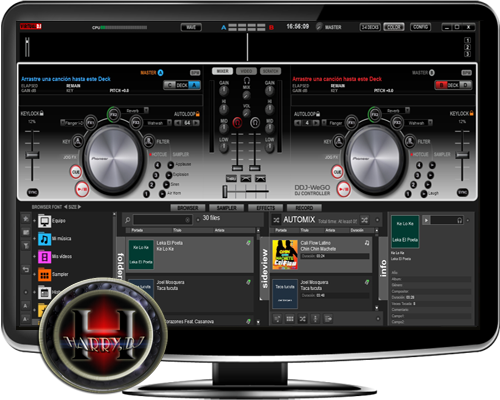Image resolution: width=500 pixels, height=400 pixels.
Task: Play the Applause sample
Action: pyautogui.click(x=170, y=164)
